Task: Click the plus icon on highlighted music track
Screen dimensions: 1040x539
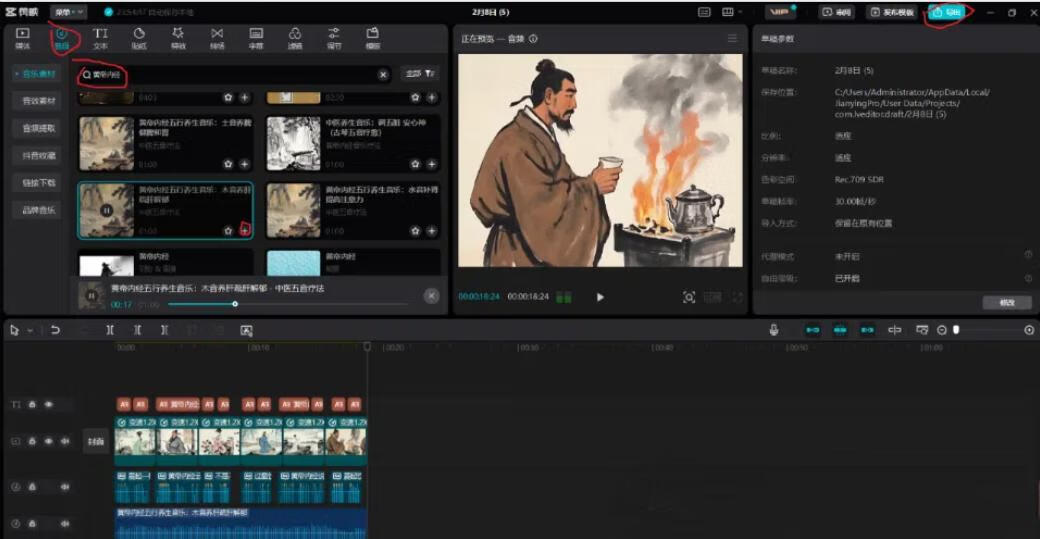Action: (x=245, y=230)
